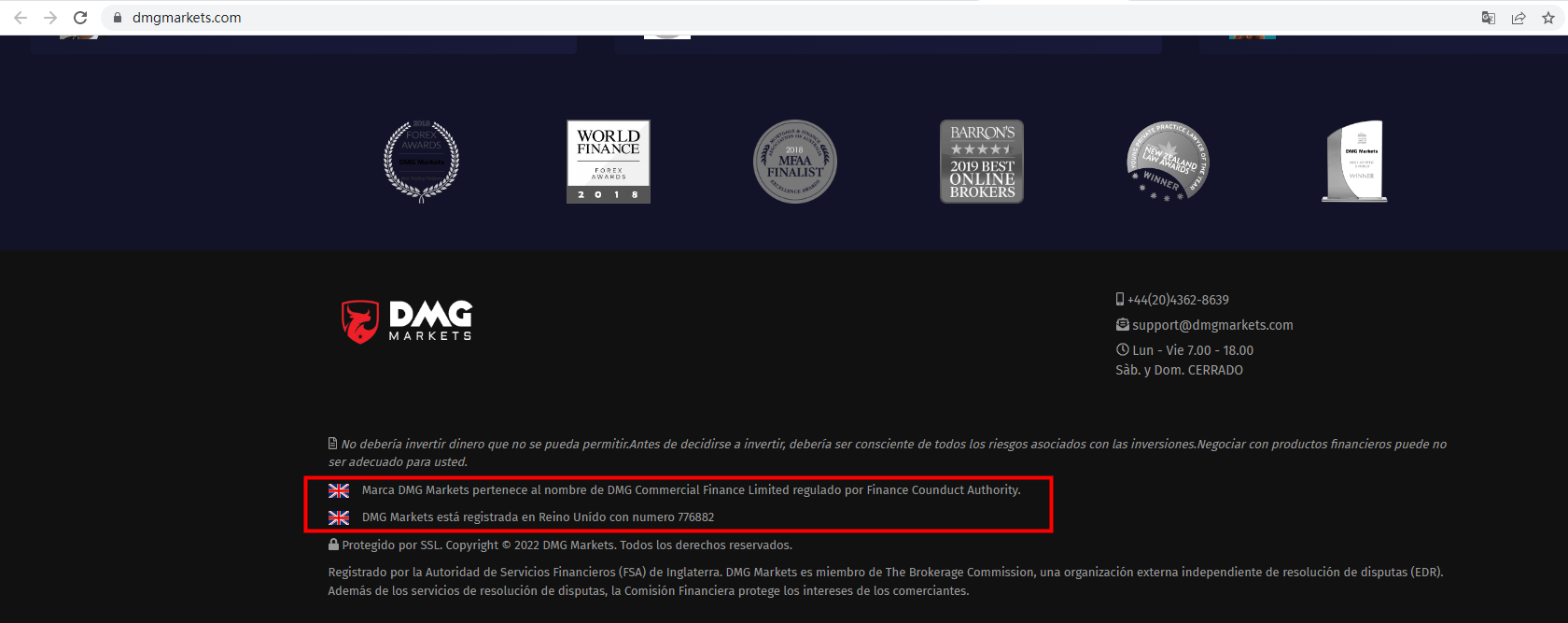Click the World Finance 2018 award badge

coord(609,161)
